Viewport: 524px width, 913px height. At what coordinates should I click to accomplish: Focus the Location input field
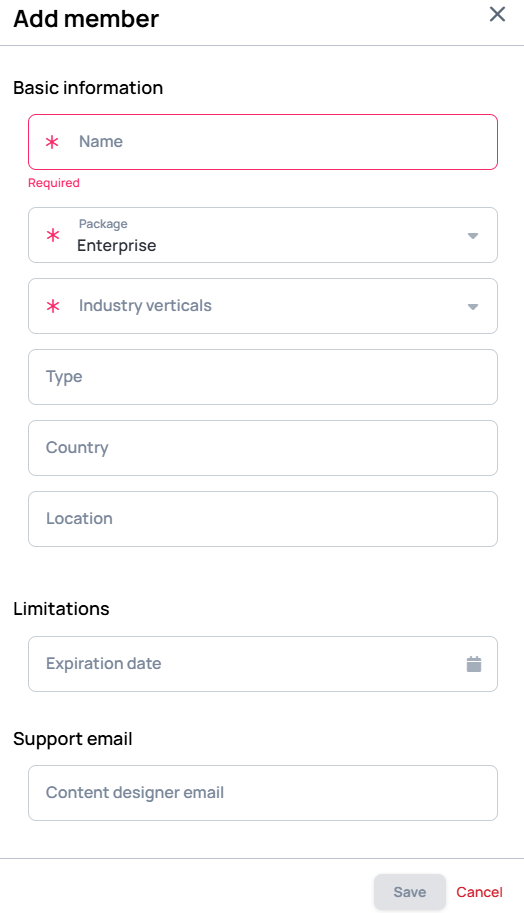[263, 519]
